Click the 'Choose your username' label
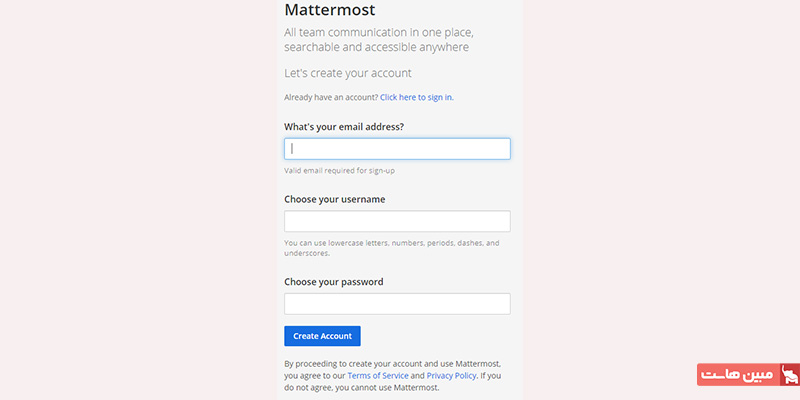 (x=334, y=199)
